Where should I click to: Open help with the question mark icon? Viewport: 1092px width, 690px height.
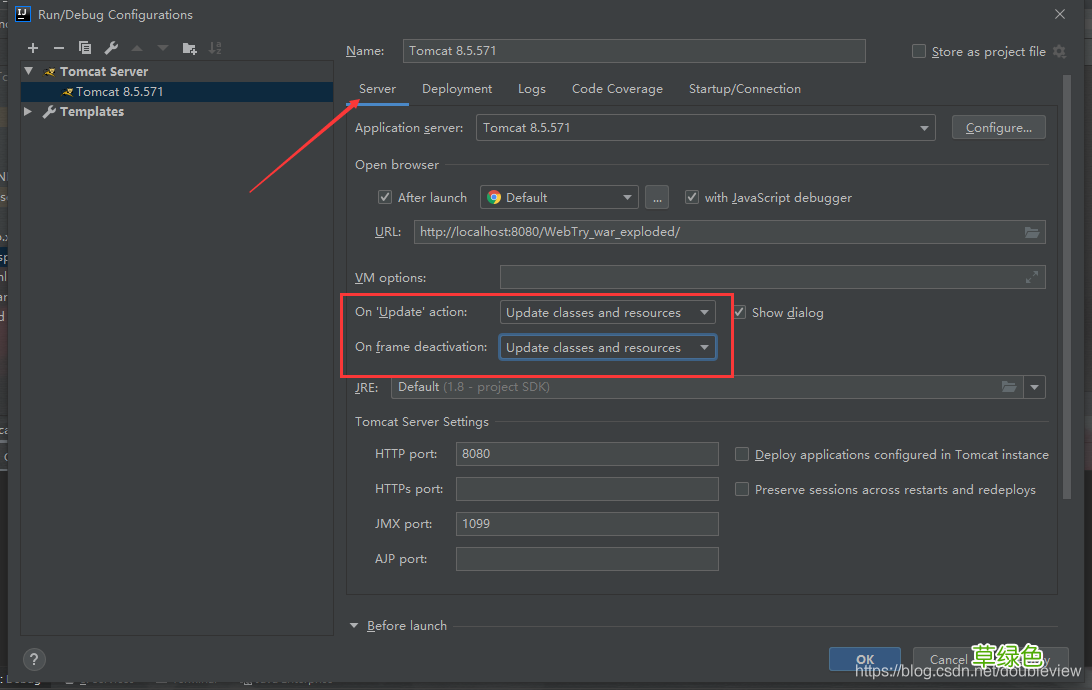[x=34, y=659]
